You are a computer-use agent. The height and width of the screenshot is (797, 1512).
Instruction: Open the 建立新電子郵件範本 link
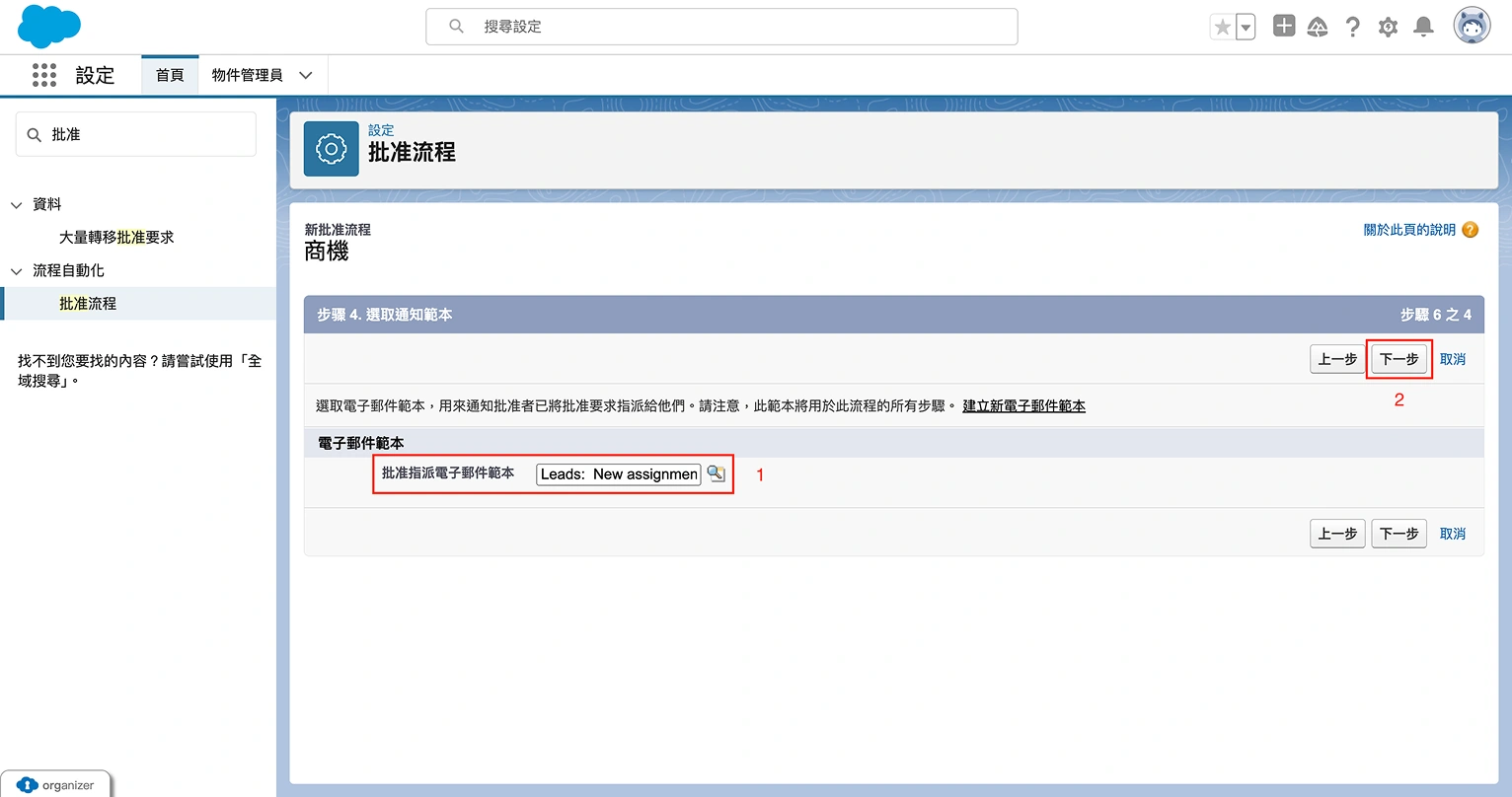pyautogui.click(x=1023, y=406)
